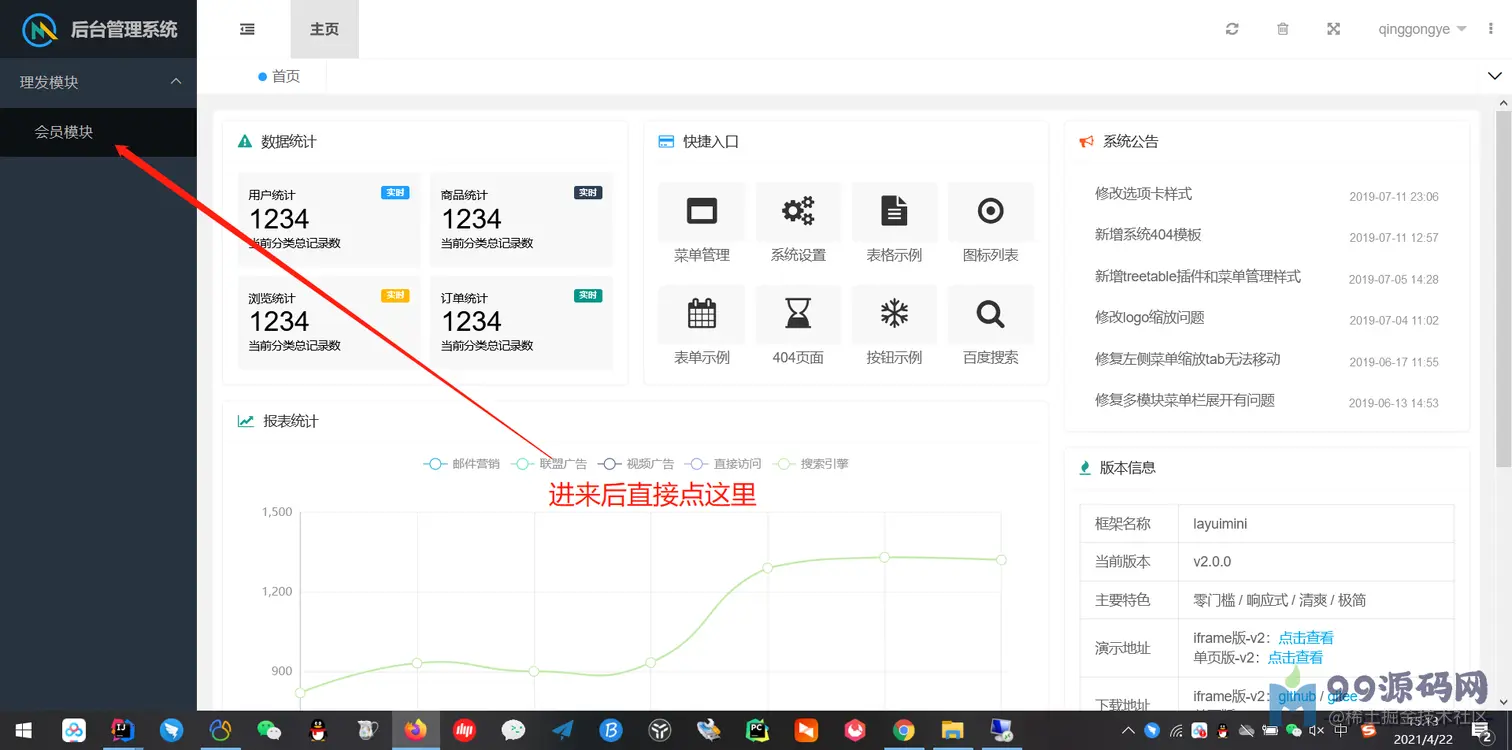1512x750 pixels.
Task: Open 表单示例 calendar shortcut
Action: 702,327
